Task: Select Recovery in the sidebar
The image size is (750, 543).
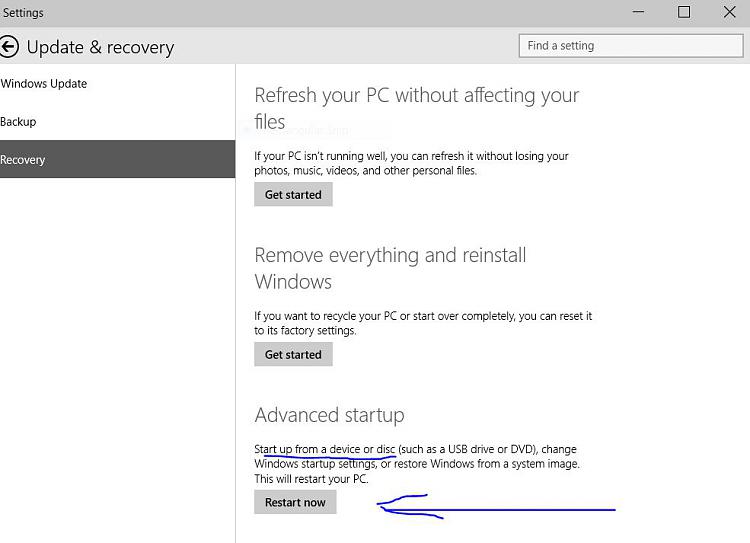Action: [117, 159]
